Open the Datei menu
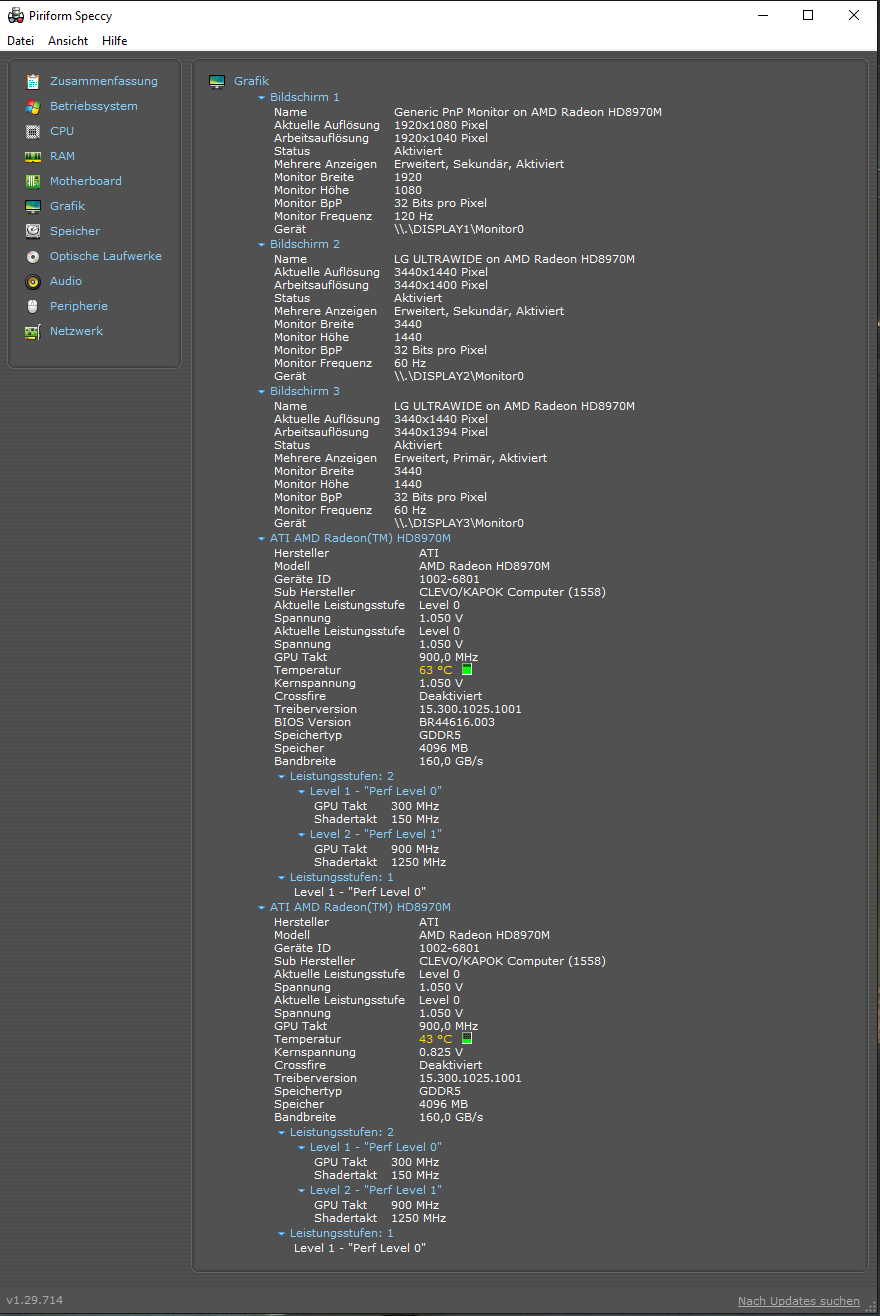This screenshot has width=880, height=1316. pos(20,41)
